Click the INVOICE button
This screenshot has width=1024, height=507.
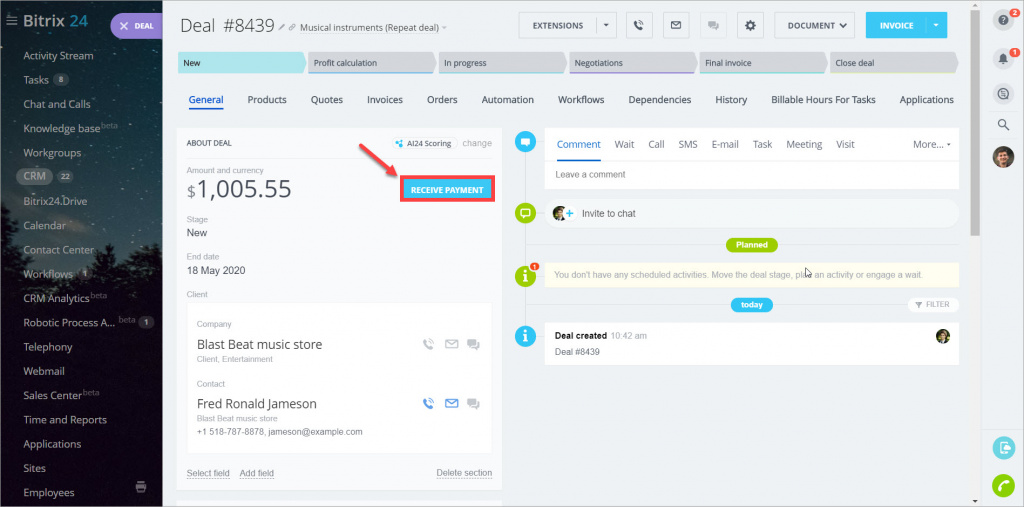[896, 25]
